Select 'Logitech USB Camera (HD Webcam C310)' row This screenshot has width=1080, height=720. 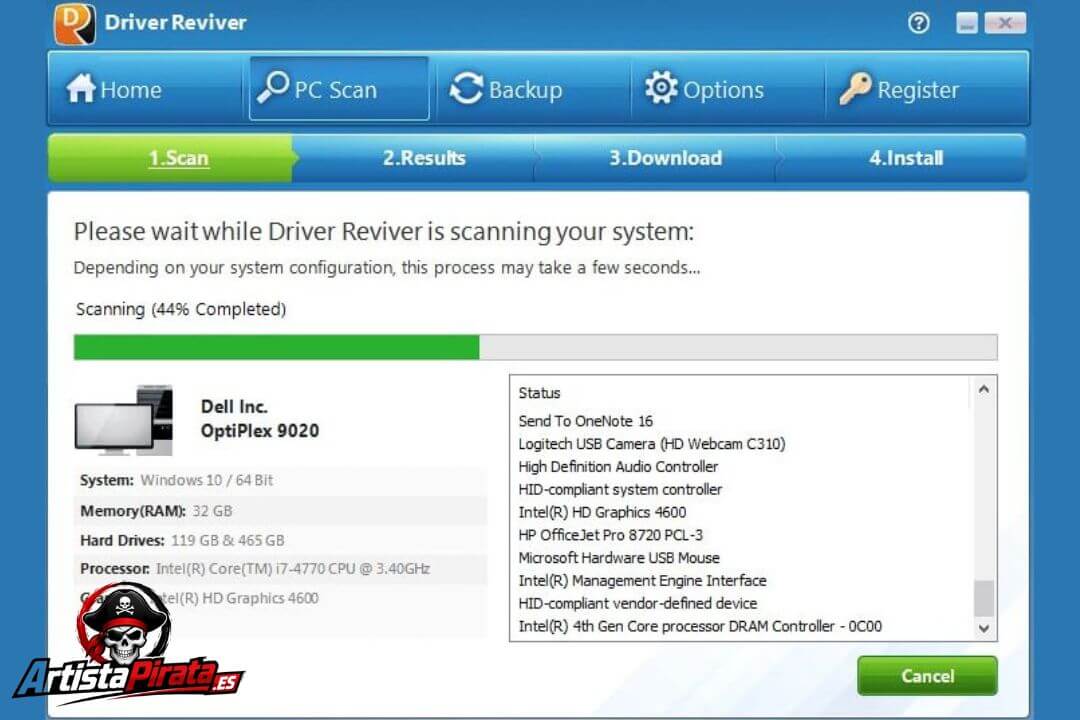point(652,444)
